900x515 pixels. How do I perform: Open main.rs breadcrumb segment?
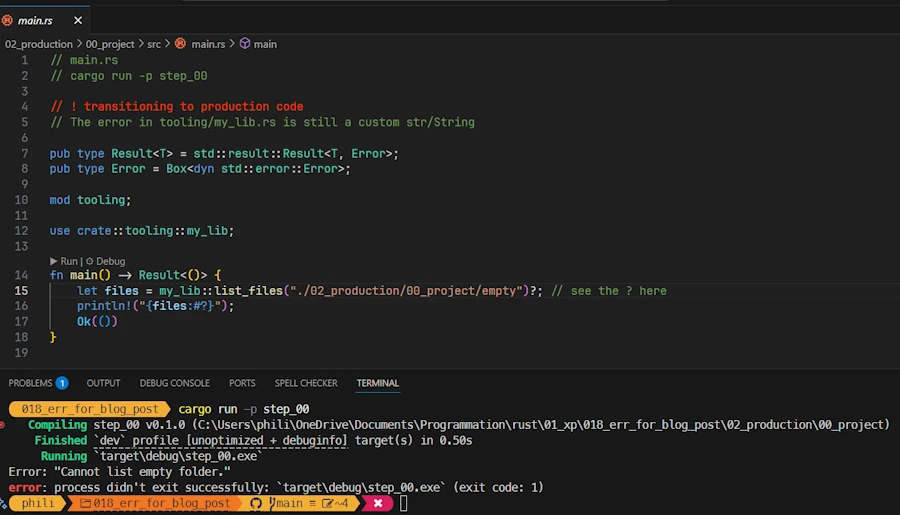208,44
